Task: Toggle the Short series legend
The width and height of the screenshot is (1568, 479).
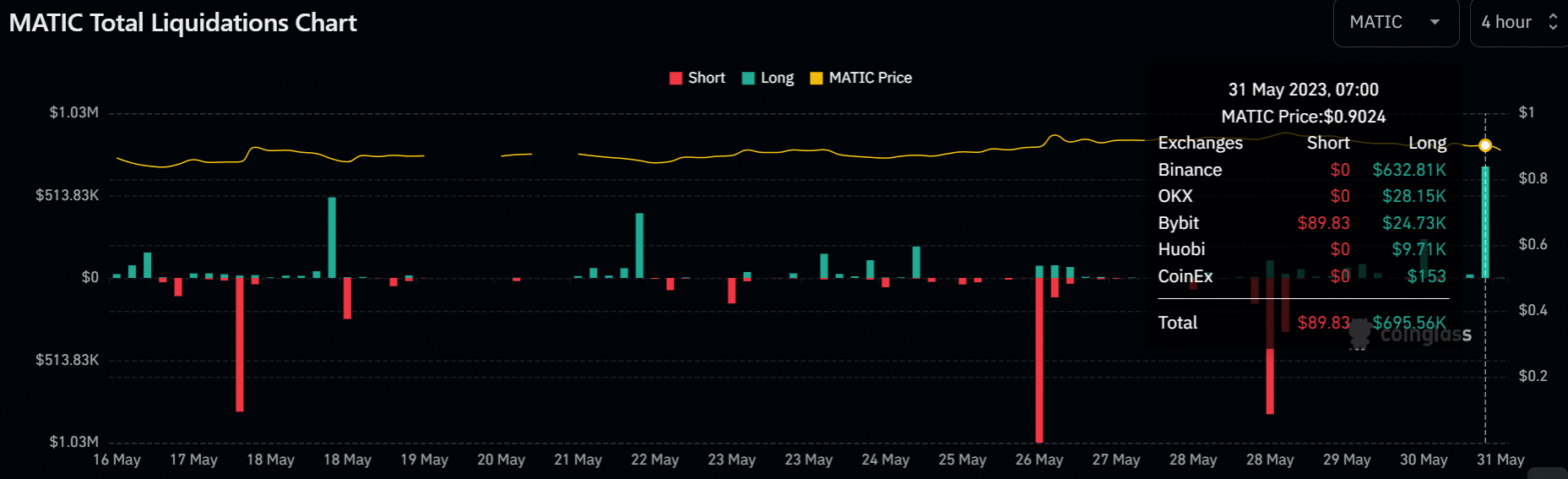Action: tap(697, 78)
